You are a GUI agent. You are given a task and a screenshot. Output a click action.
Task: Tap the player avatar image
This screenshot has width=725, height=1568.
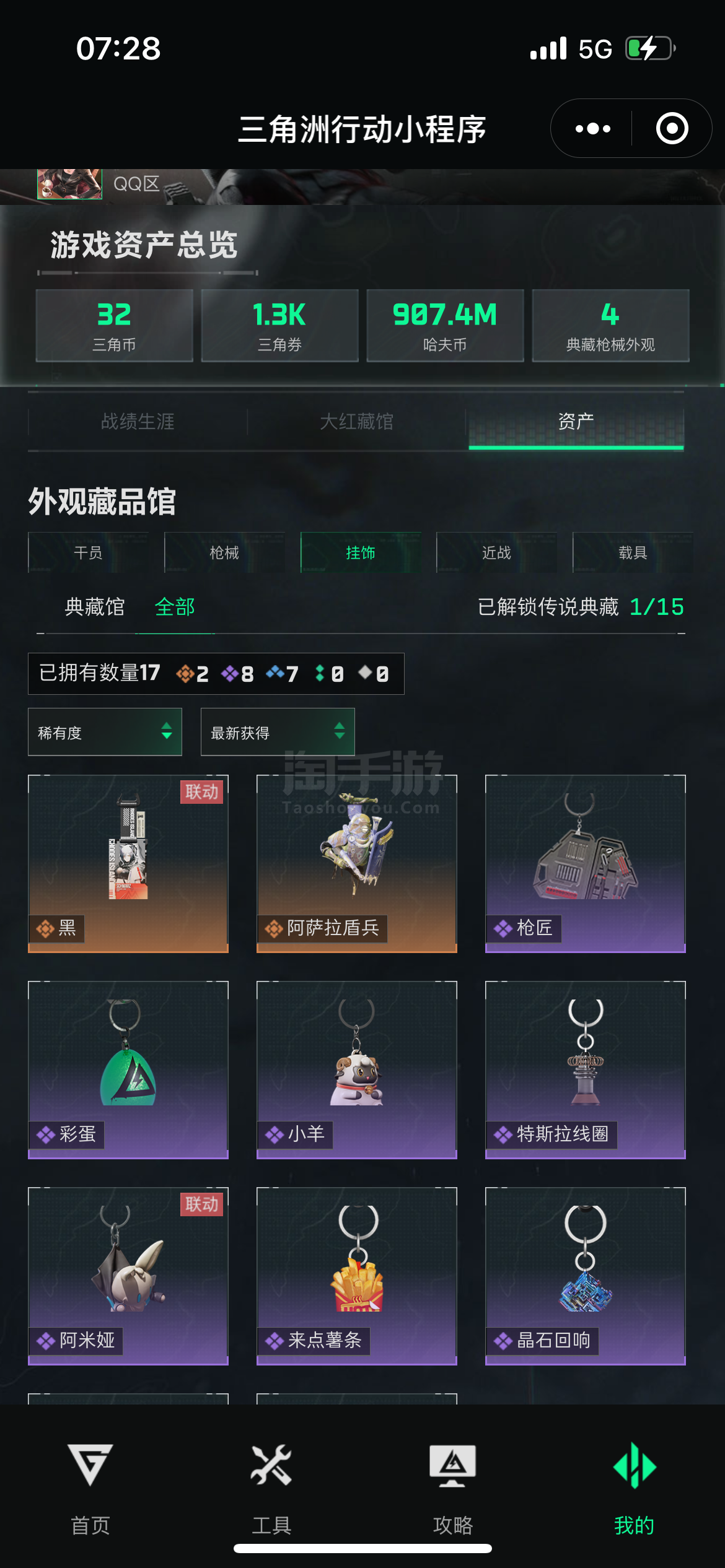click(69, 184)
